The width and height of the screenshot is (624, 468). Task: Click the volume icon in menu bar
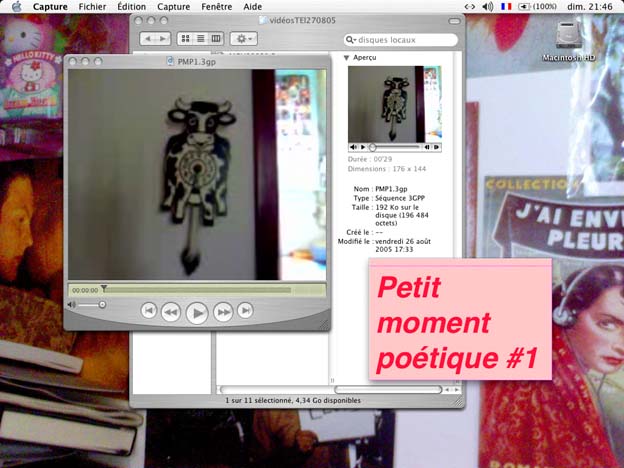tap(488, 6)
